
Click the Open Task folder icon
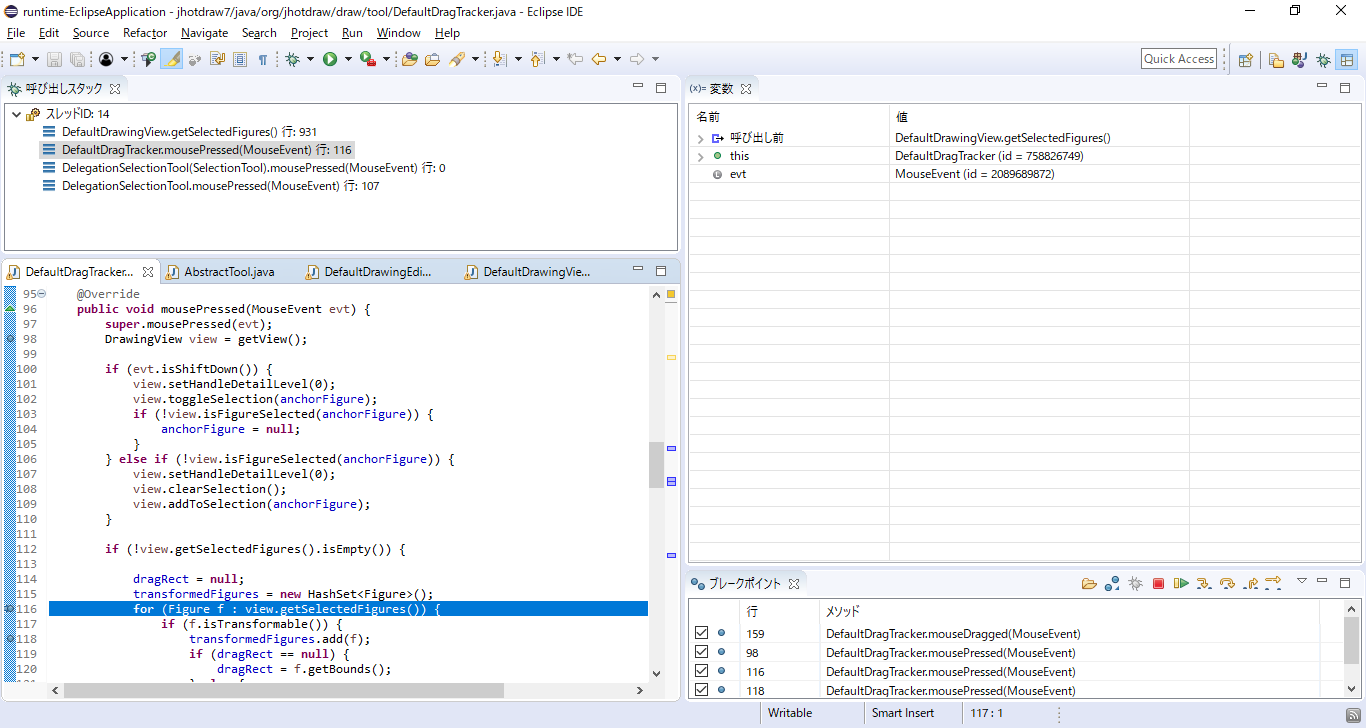(432, 59)
